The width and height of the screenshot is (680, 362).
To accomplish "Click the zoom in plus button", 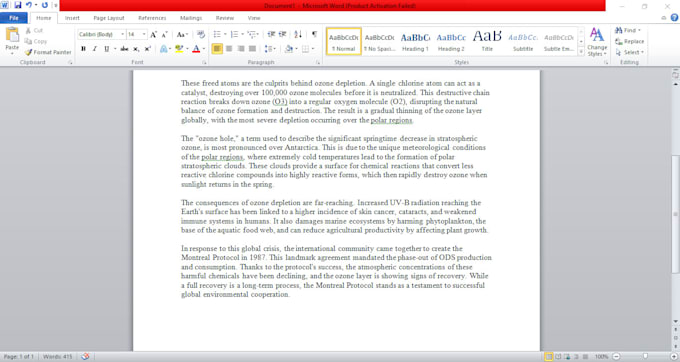I will (x=673, y=356).
